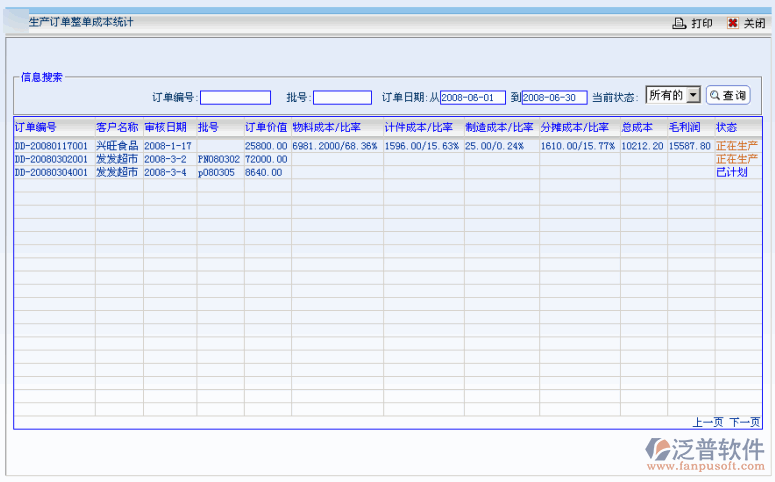Select order DD-20080304001 row
Image resolution: width=775 pixels, height=482 pixels.
click(x=51, y=172)
